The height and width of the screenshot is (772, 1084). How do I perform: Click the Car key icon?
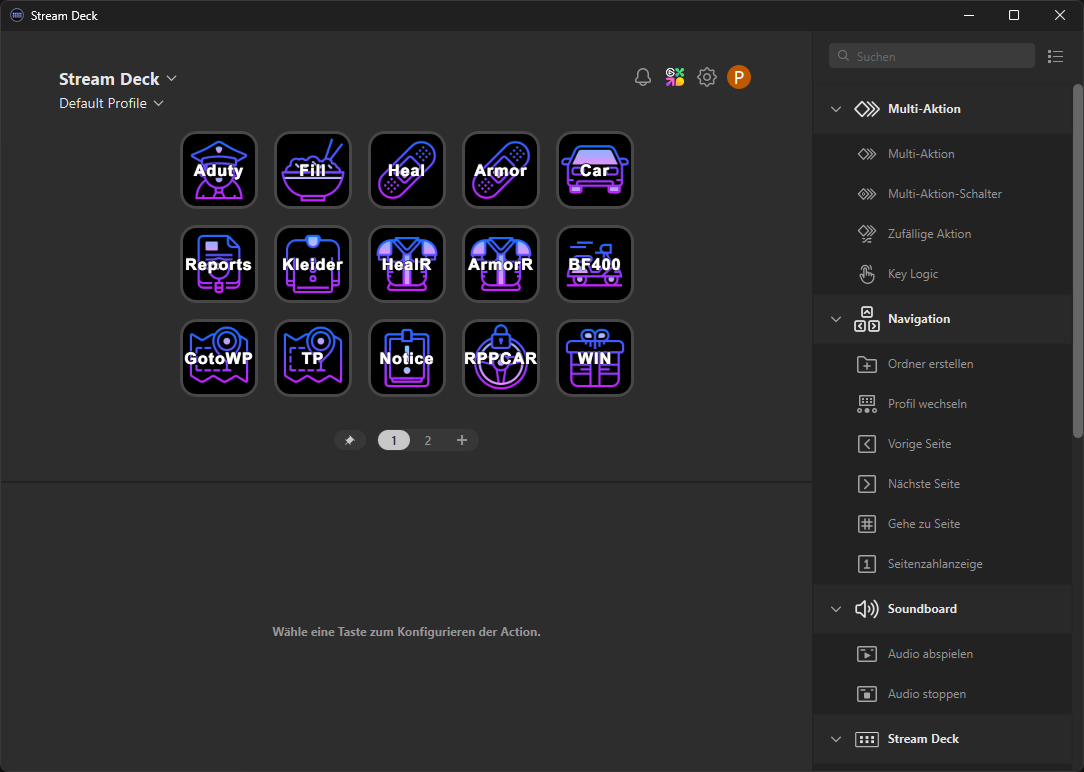(x=594, y=170)
